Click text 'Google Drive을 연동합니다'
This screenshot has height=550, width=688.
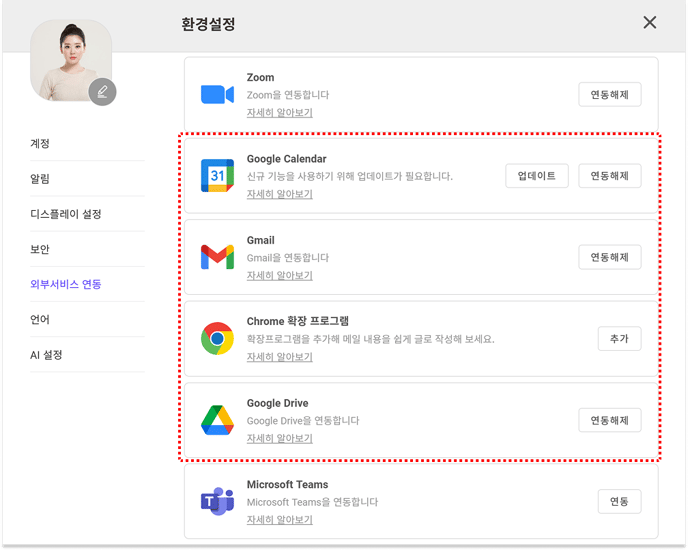pyautogui.click(x=303, y=421)
